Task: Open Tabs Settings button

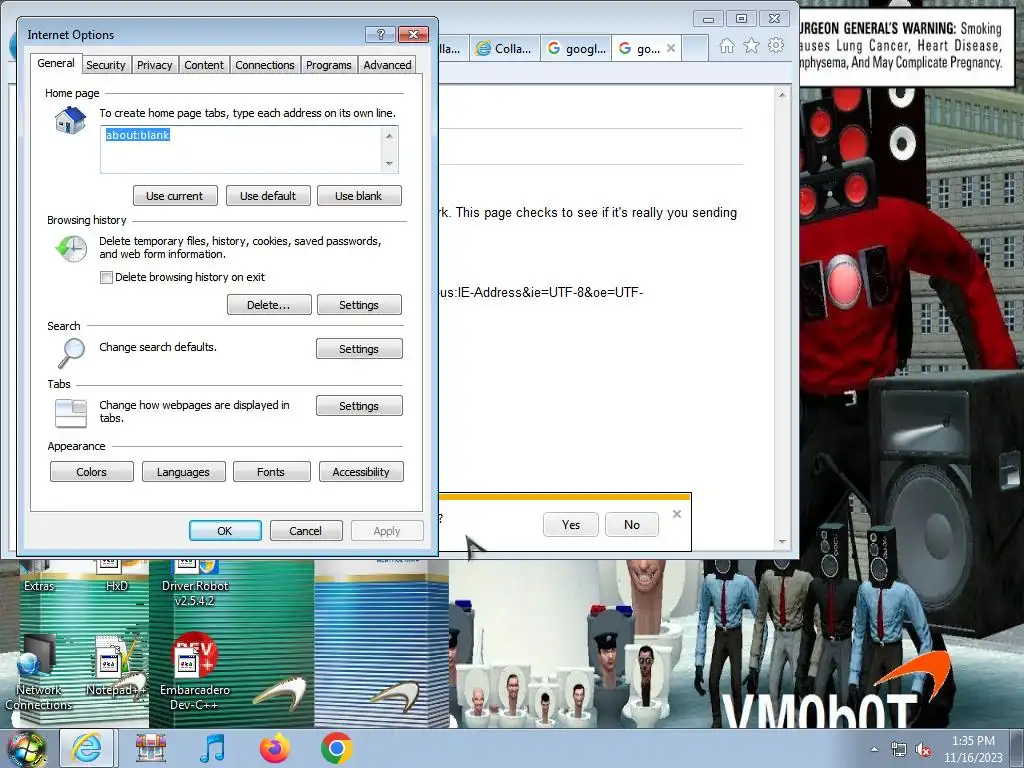Action: (359, 406)
